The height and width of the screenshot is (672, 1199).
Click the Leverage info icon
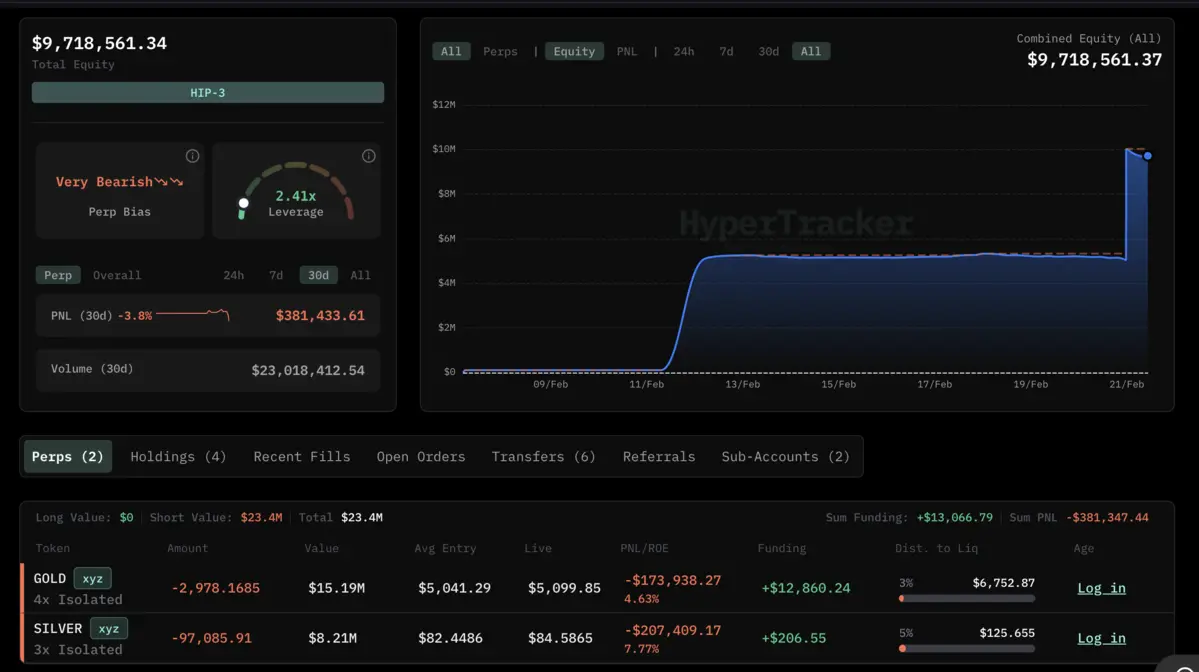click(x=368, y=156)
